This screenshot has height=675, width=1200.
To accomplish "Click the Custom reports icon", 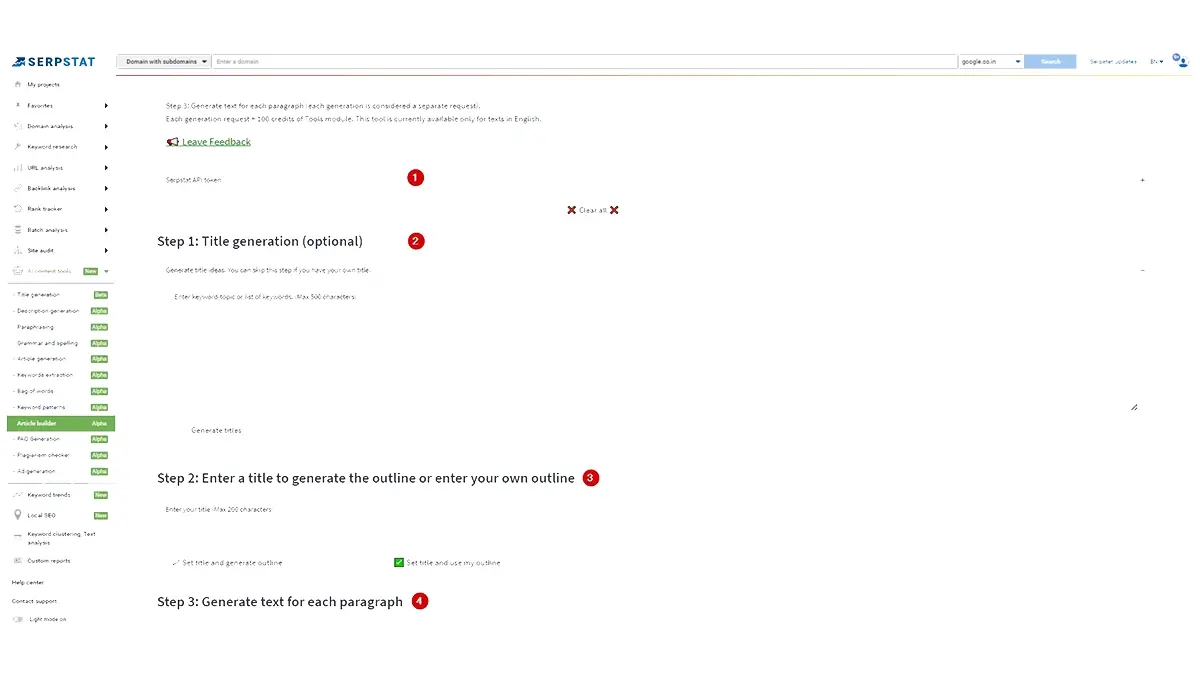I will coord(18,561).
